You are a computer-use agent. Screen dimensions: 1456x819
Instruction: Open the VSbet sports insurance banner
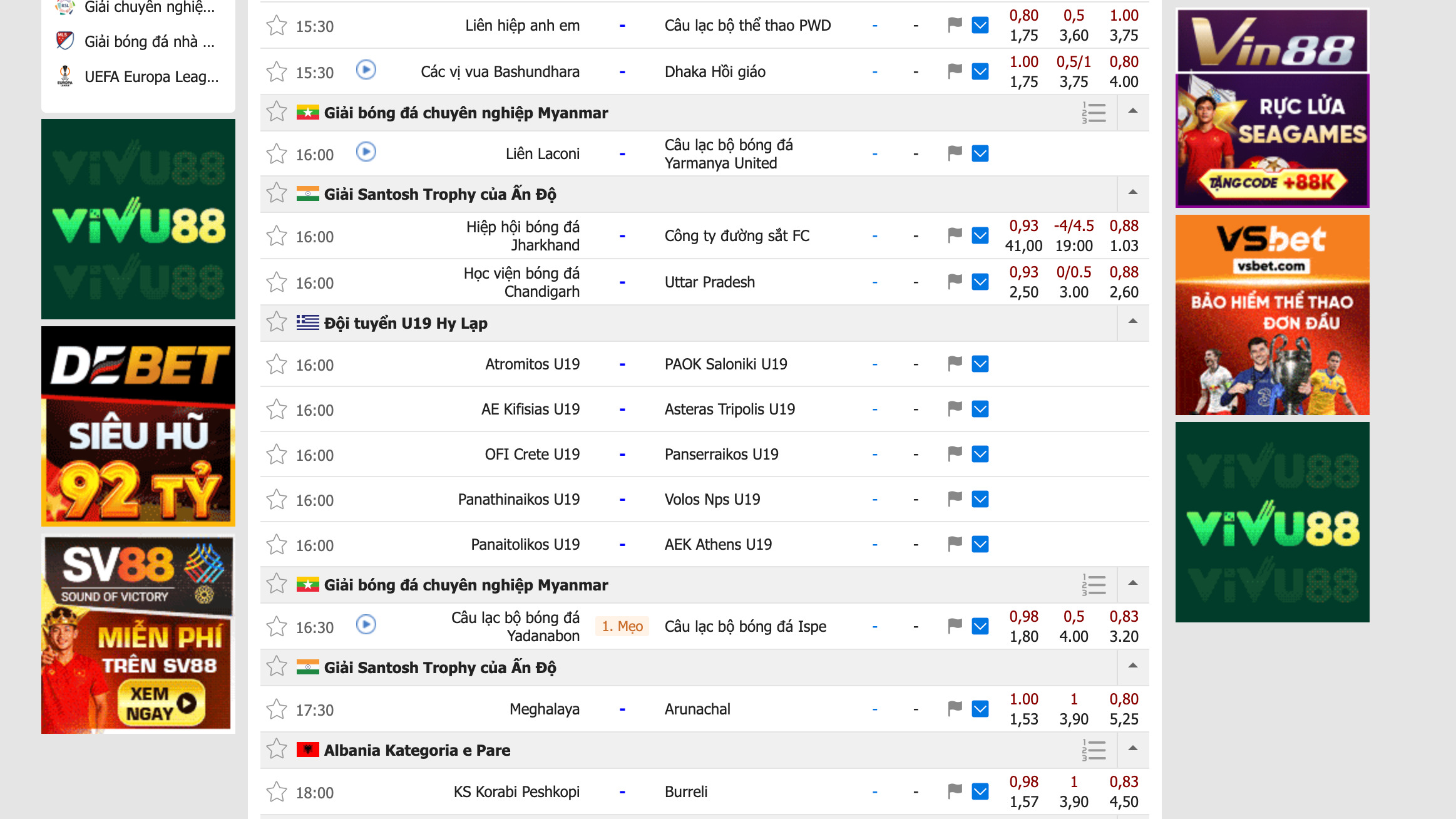[x=1272, y=315]
